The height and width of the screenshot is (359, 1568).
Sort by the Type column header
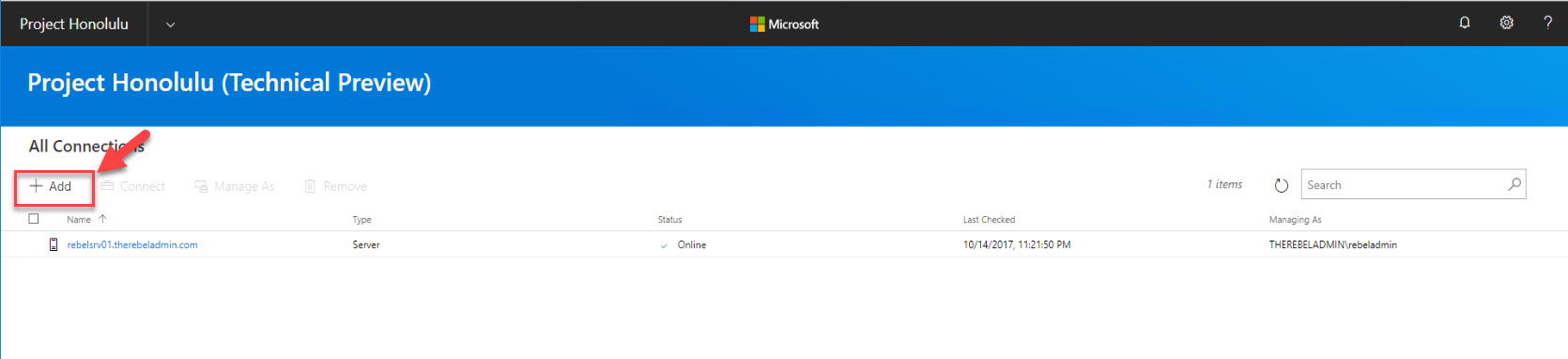(x=361, y=220)
